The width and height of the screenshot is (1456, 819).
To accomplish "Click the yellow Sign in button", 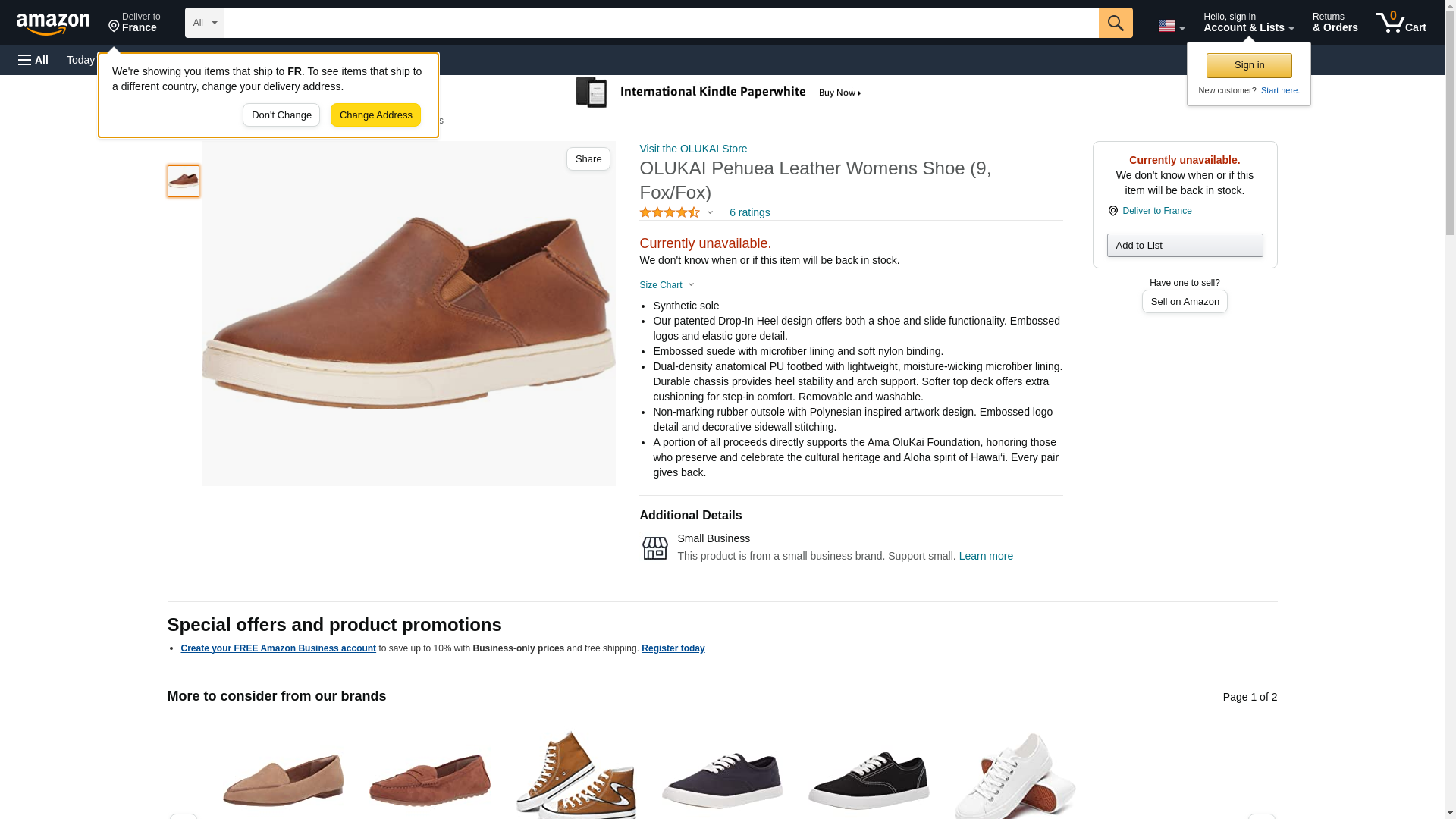I will point(1248,65).
